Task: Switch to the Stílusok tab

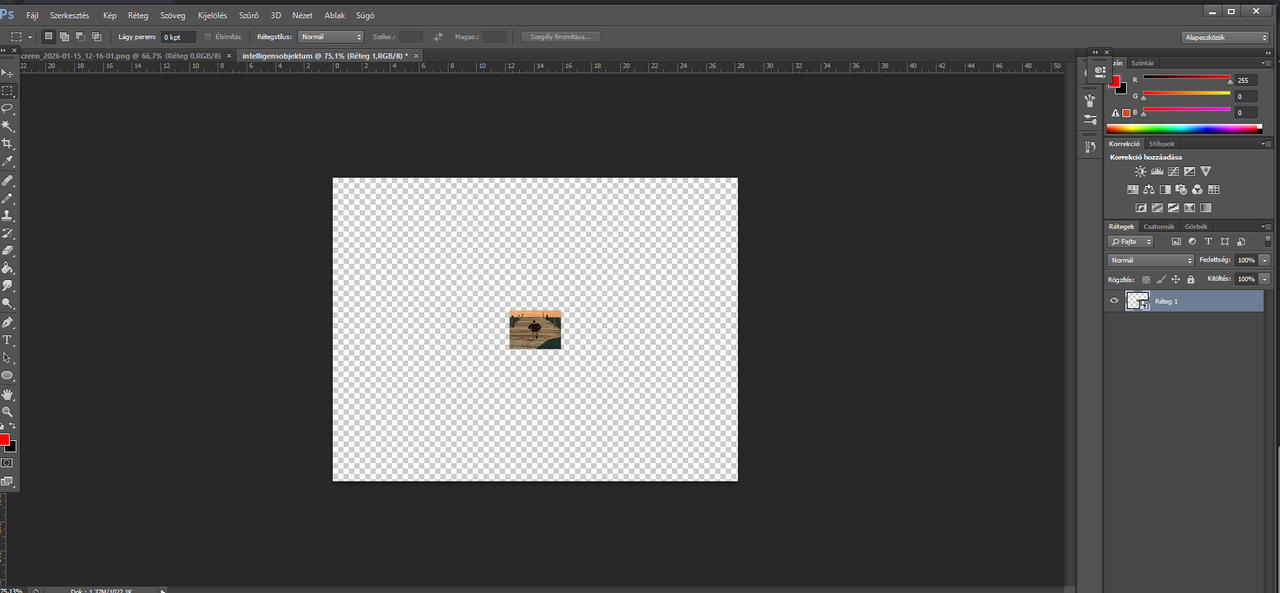Action: pos(1162,143)
